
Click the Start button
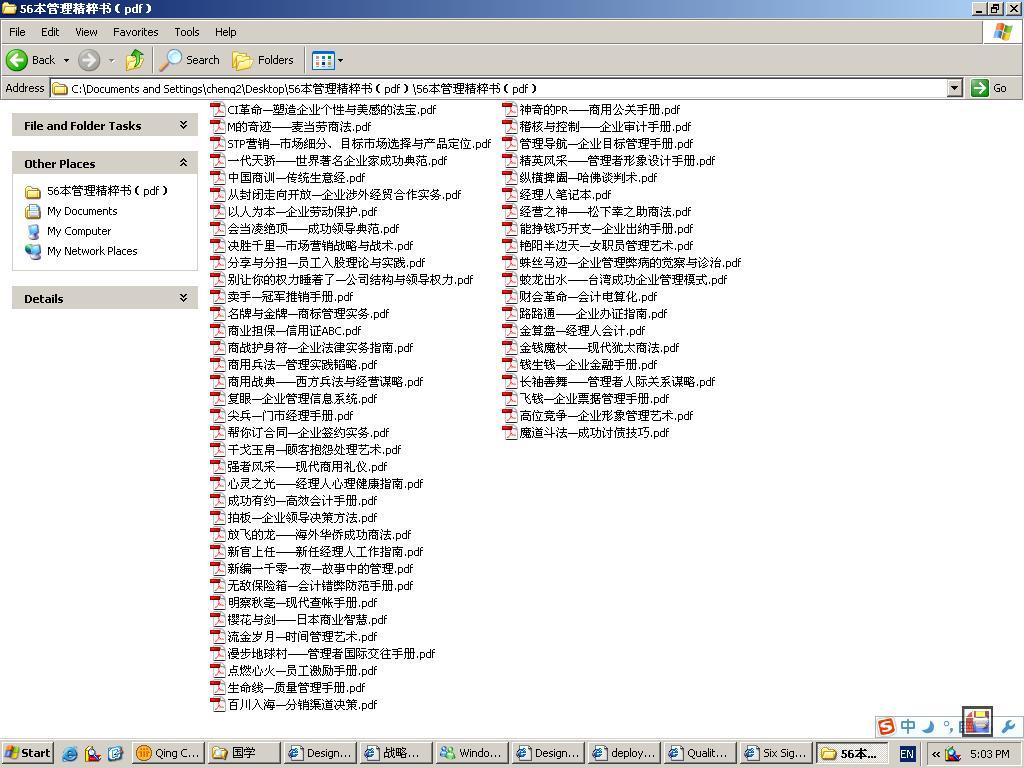click(28, 753)
